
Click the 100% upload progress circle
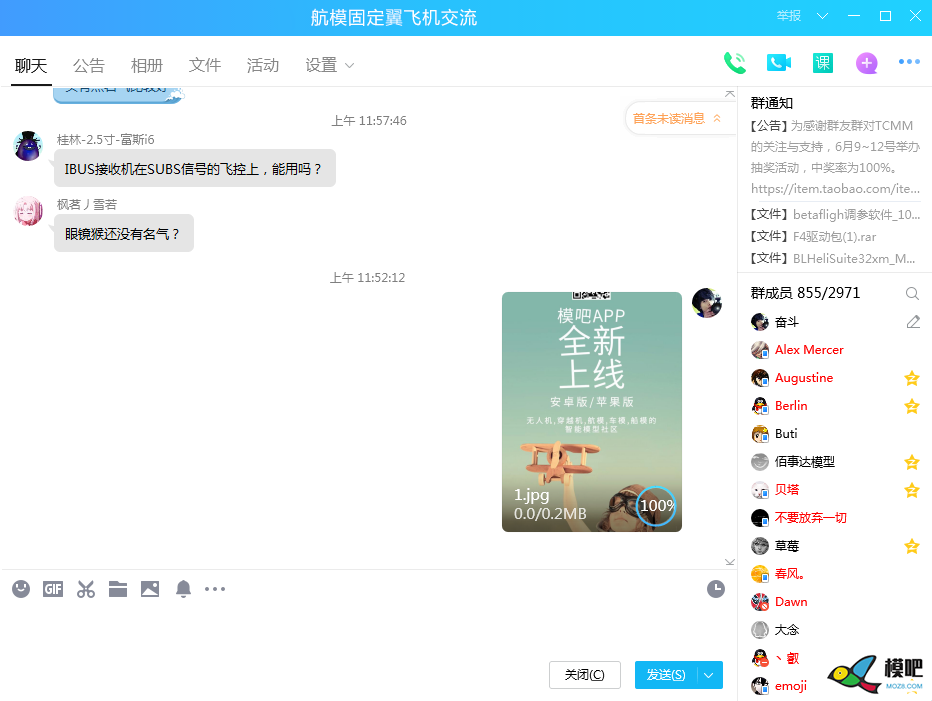pos(656,506)
